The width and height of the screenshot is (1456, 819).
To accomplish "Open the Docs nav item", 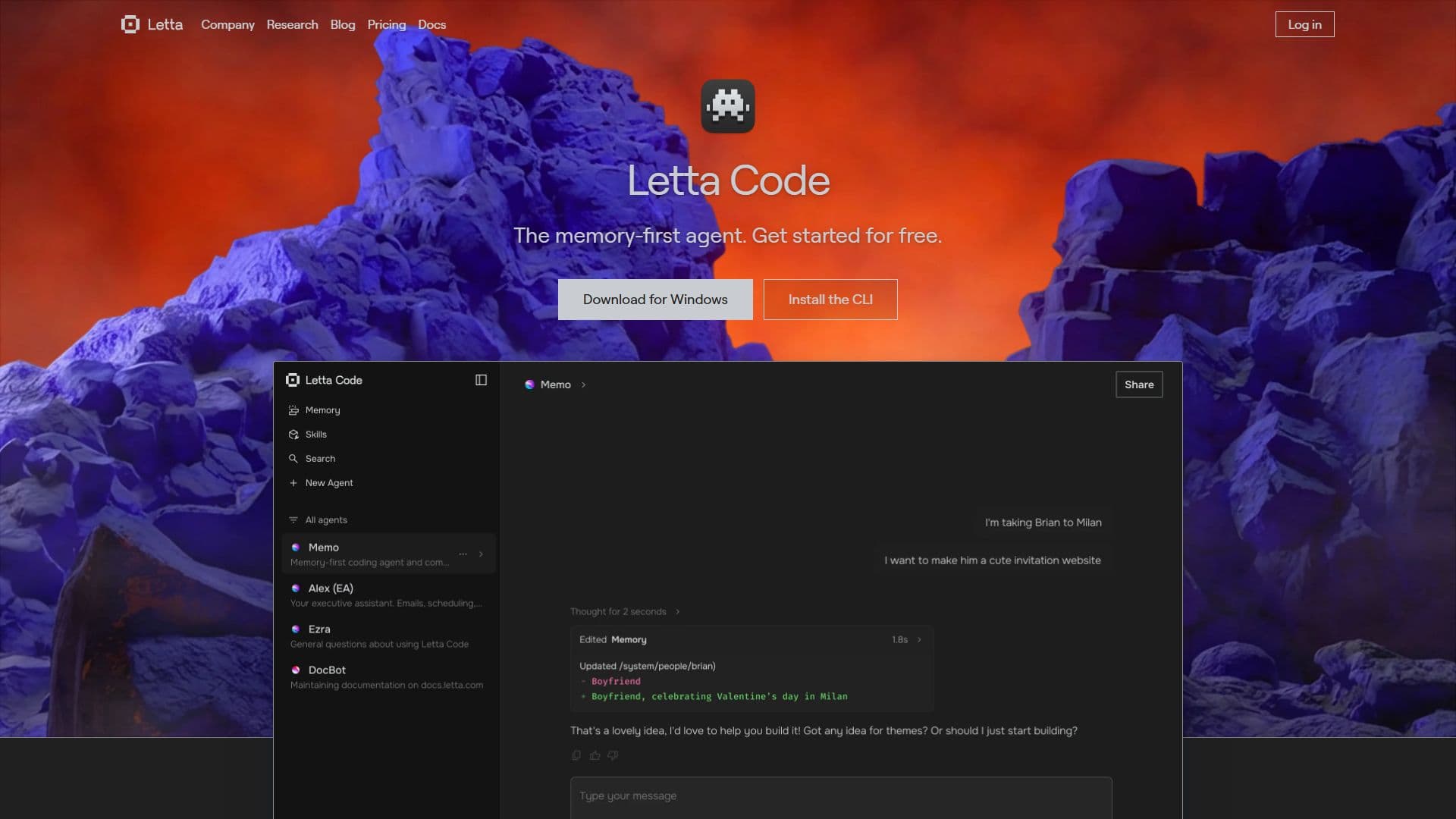I will tap(432, 24).
